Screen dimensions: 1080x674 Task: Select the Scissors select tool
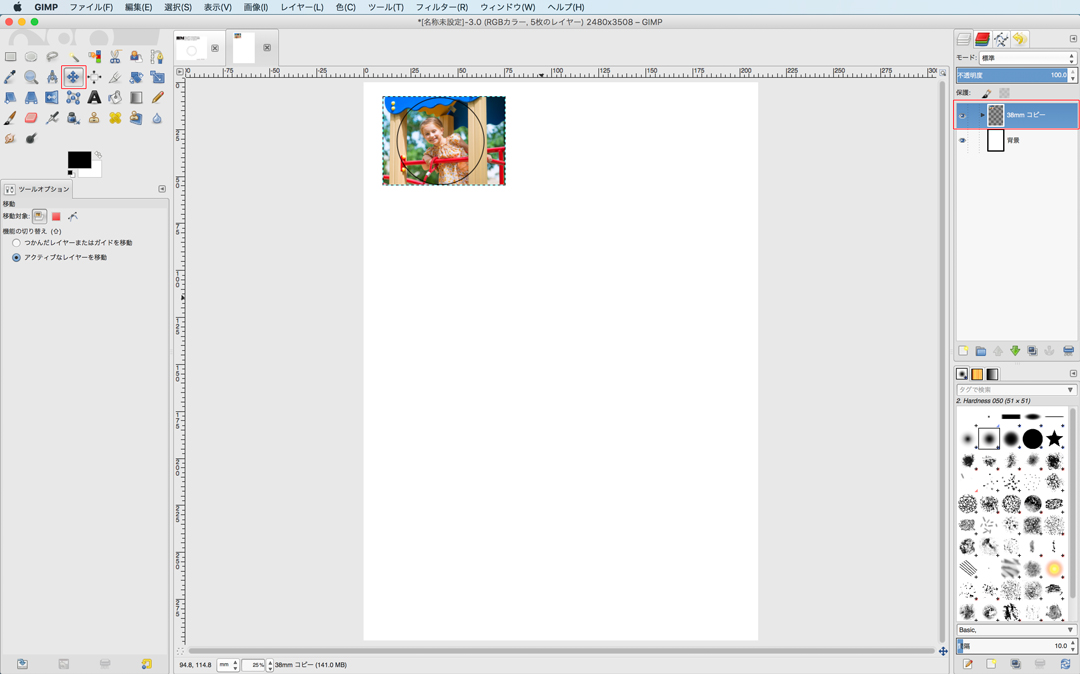tap(115, 57)
